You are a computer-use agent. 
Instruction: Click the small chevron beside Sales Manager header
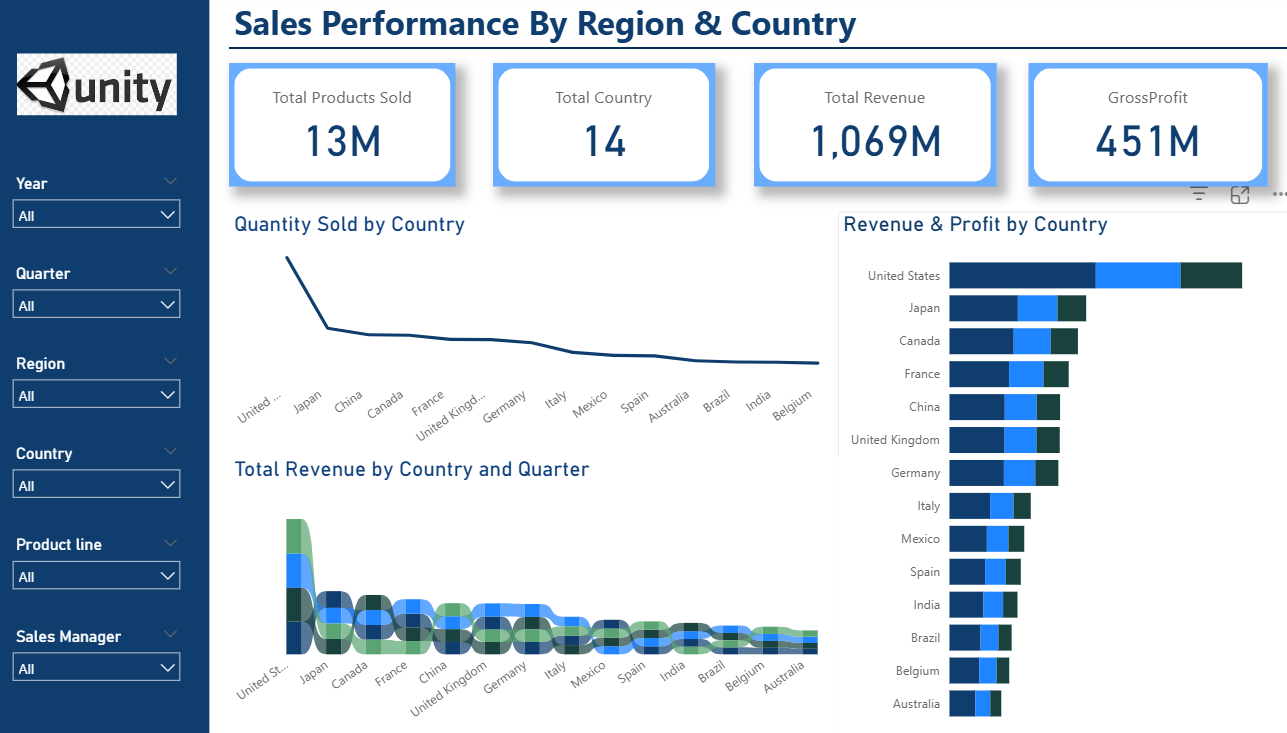(x=170, y=634)
